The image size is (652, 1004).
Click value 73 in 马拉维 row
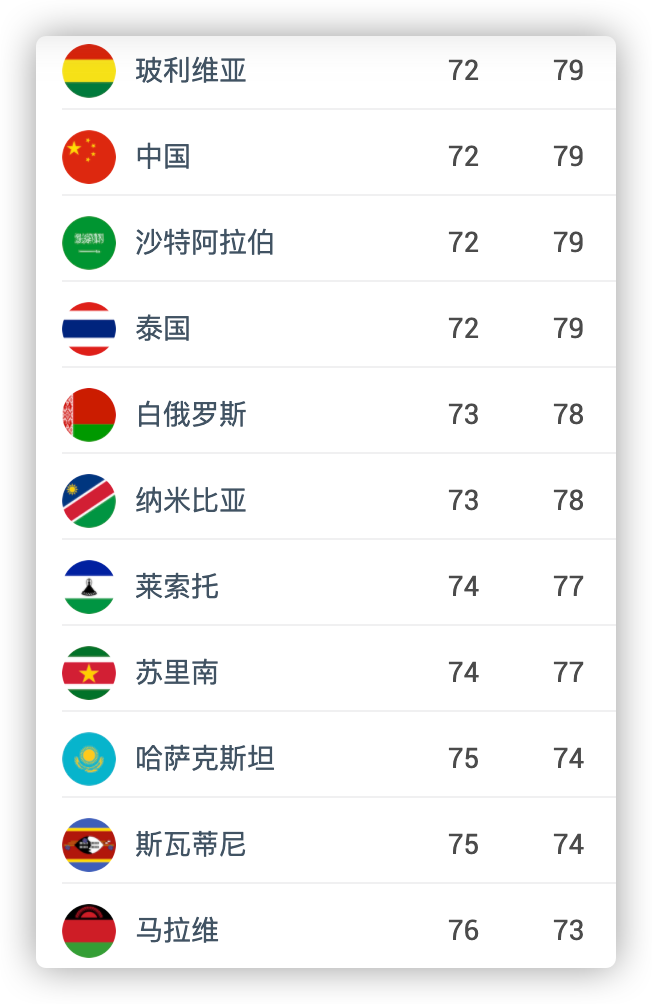(568, 931)
